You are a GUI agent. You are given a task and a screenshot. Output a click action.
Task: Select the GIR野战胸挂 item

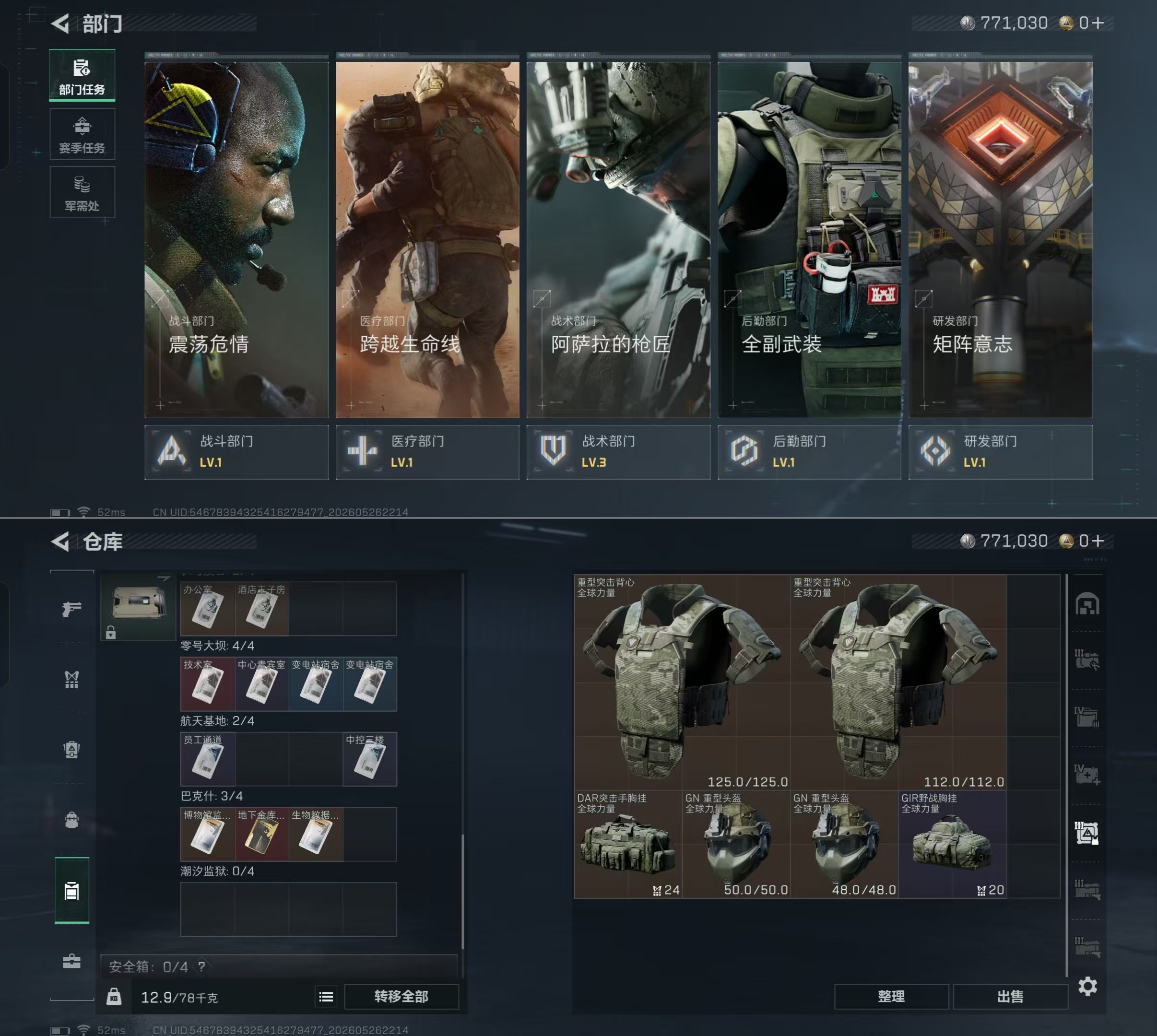click(953, 844)
